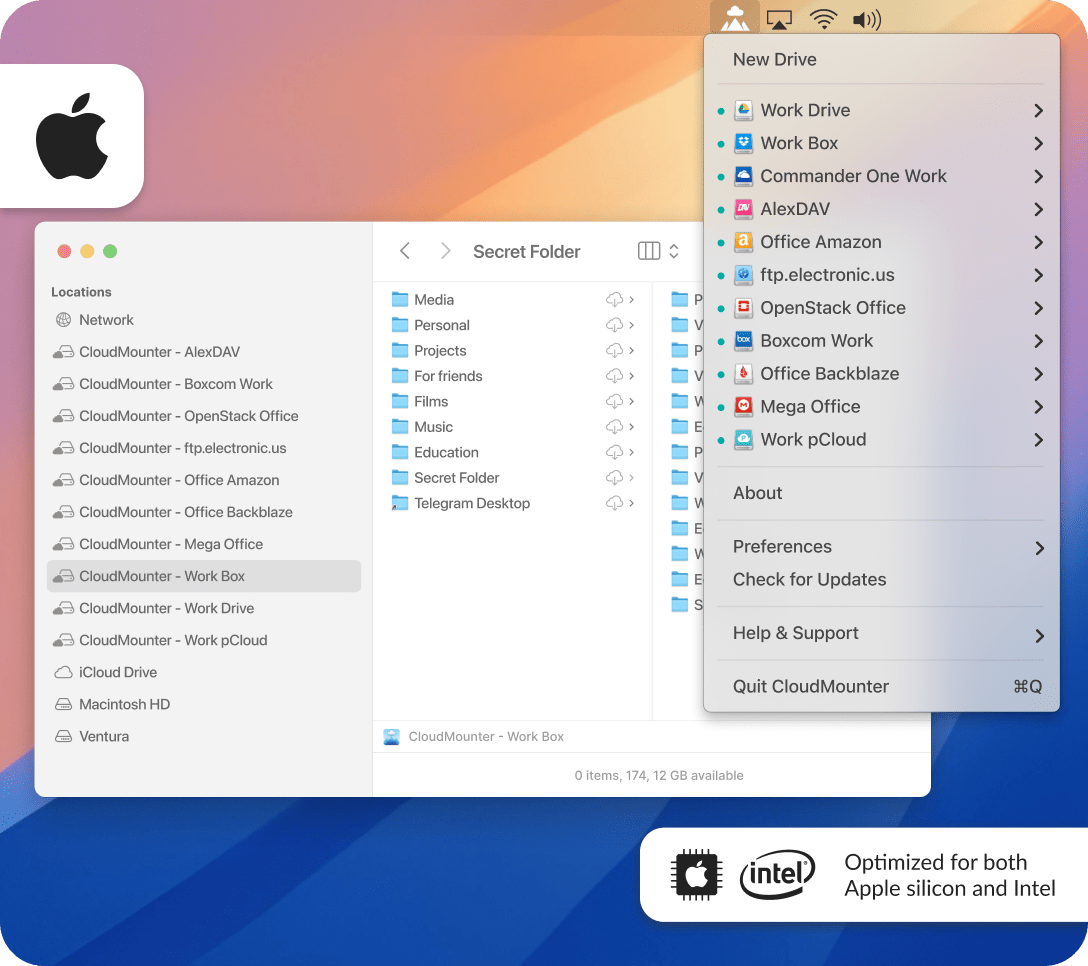Choose Quit CloudMounter from the menu
The image size is (1088, 966).
(810, 687)
